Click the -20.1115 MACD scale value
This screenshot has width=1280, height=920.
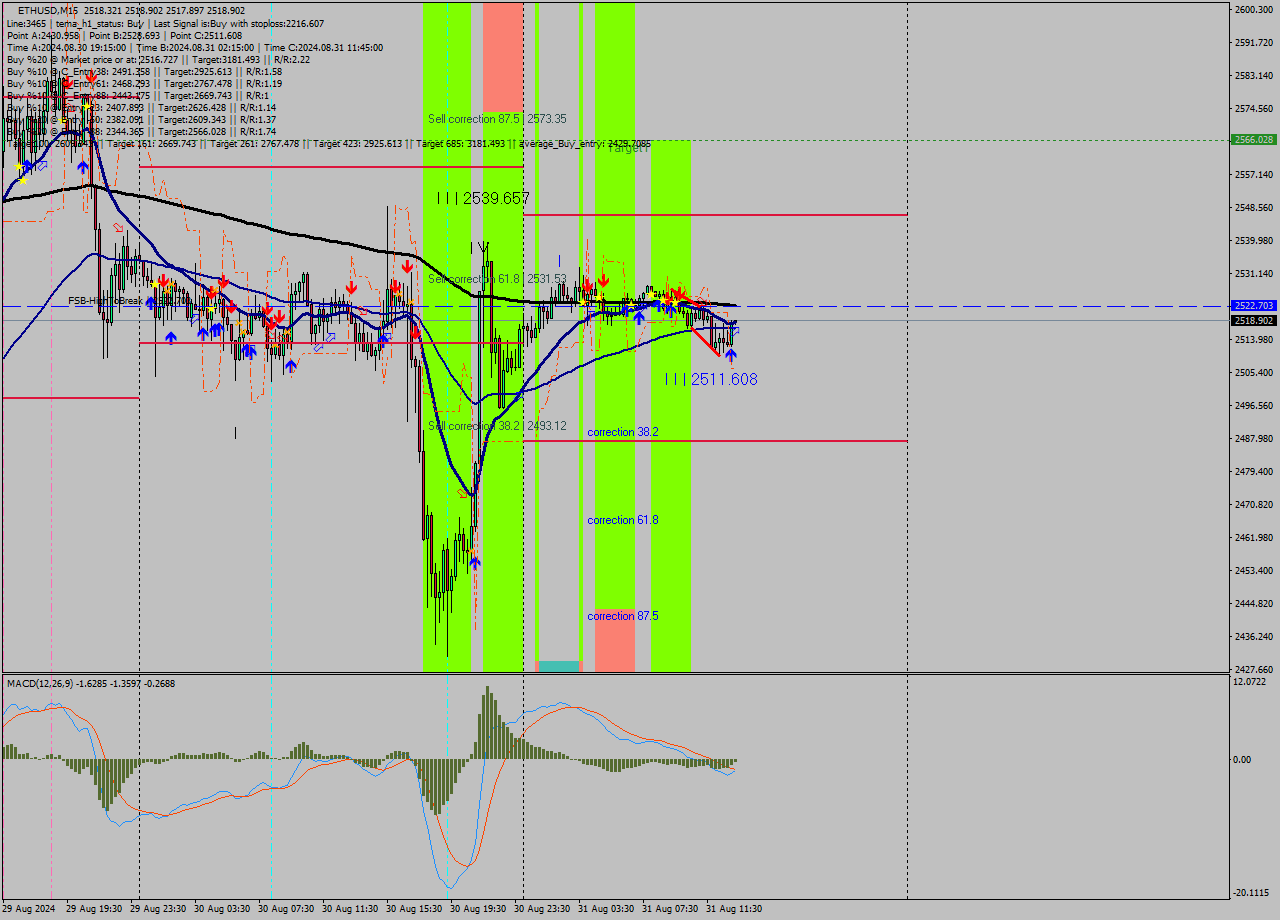1251,893
